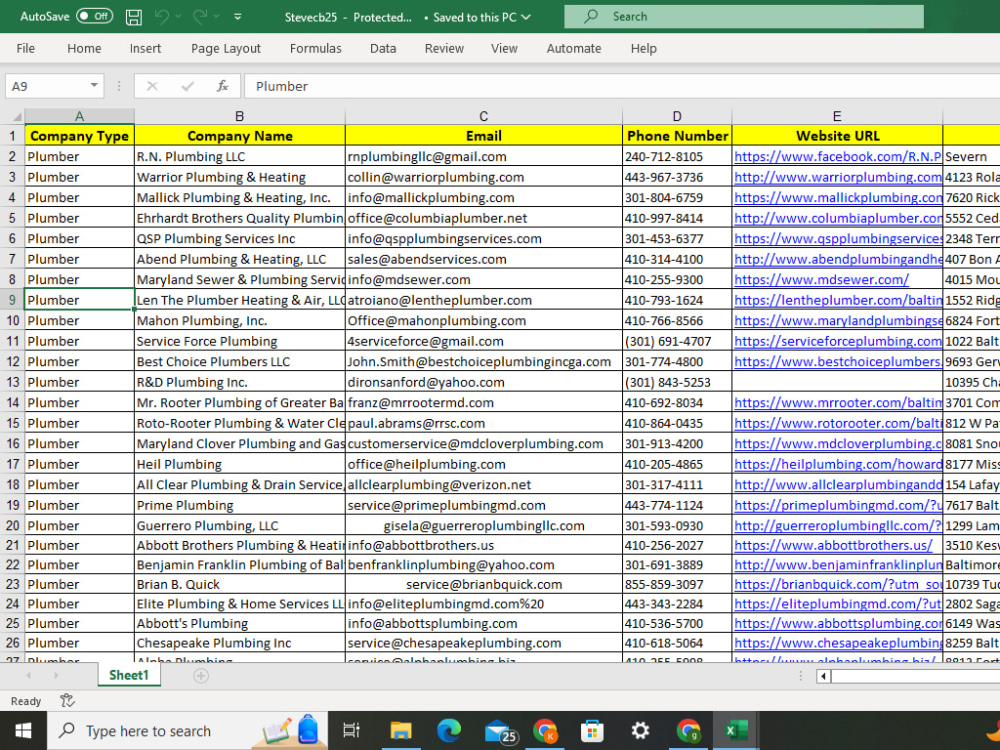Image resolution: width=1000 pixels, height=750 pixels.
Task: Select the Company Name header cell
Action: tap(240, 136)
